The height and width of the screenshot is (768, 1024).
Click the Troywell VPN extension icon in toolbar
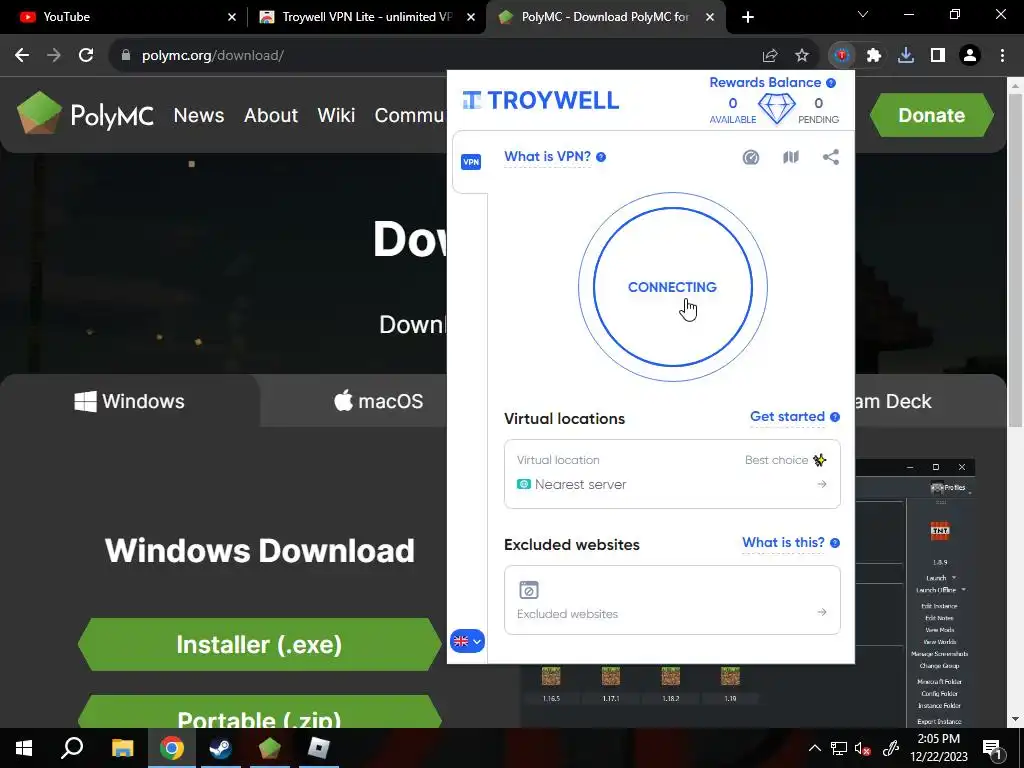(x=841, y=56)
